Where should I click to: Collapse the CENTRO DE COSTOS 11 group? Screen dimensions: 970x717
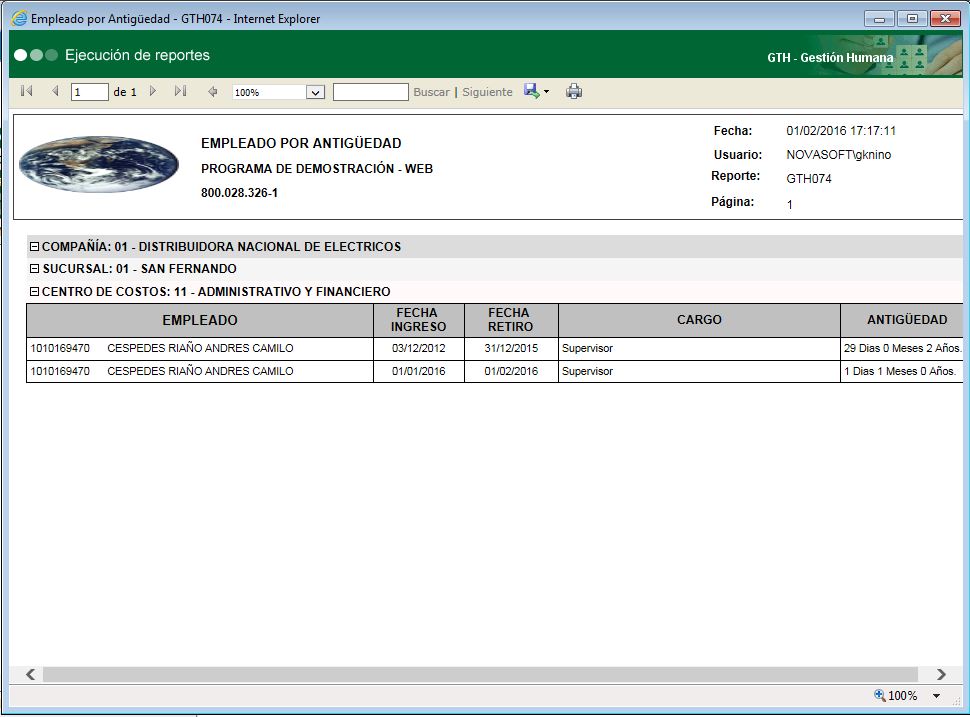[33, 290]
